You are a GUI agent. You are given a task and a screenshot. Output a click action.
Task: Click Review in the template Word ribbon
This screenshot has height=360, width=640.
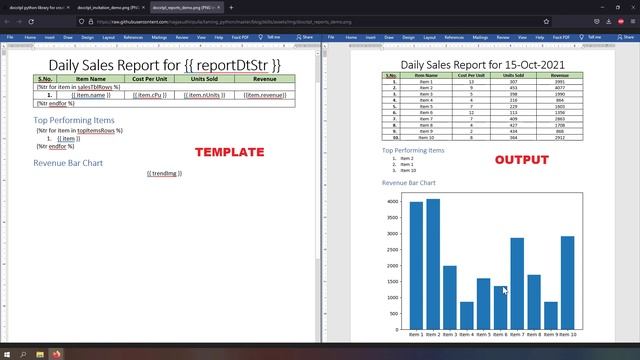(x=182, y=37)
